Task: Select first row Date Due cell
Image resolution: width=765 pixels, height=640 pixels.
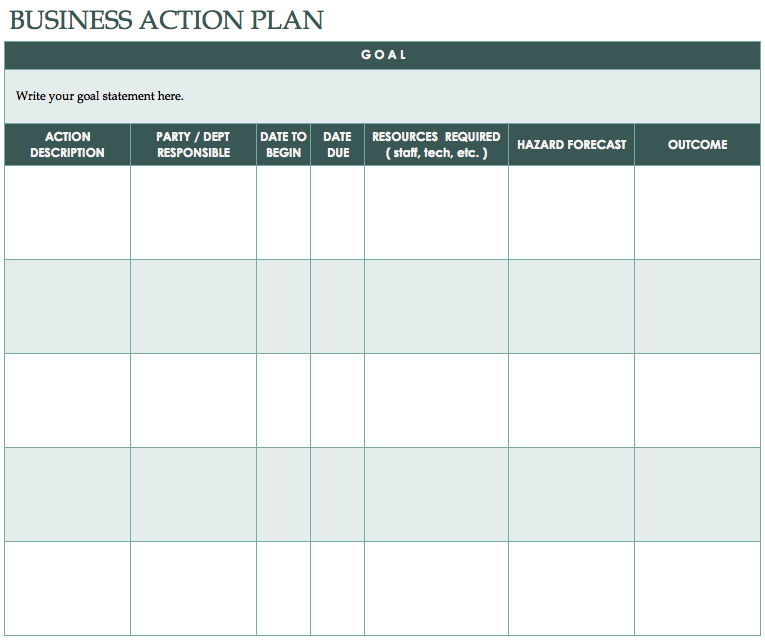Action: [337, 212]
